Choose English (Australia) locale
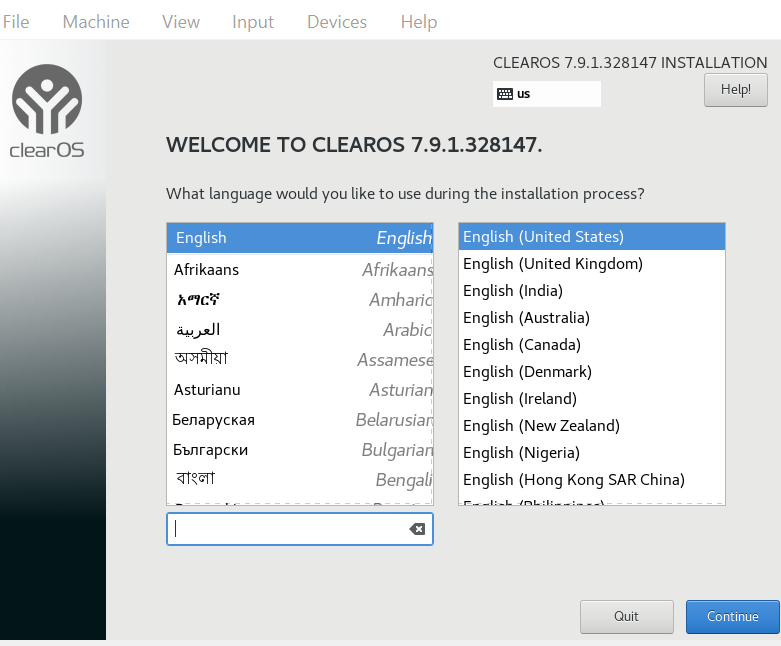The width and height of the screenshot is (781, 646). [592, 318]
